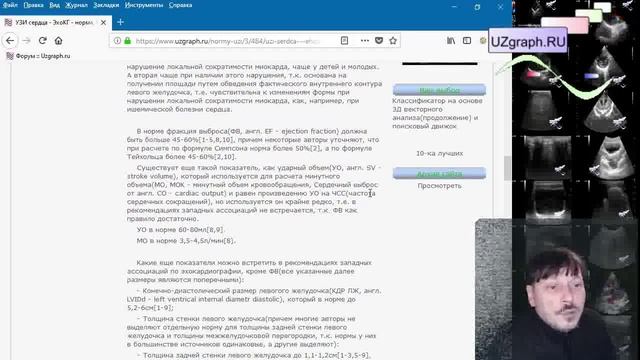Image resolution: width=640 pixels, height=360 pixels.
Task: Open the Журнал menu
Action: (76, 5)
